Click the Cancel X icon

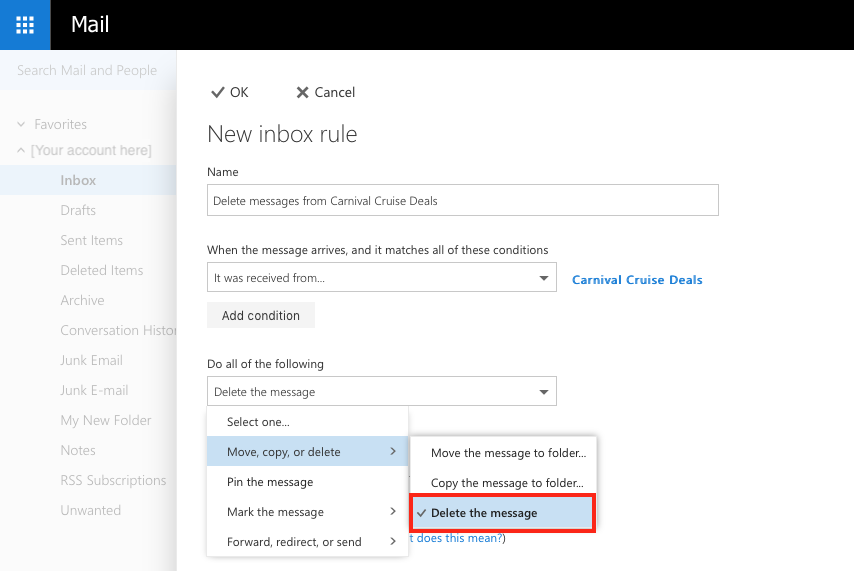(x=302, y=92)
